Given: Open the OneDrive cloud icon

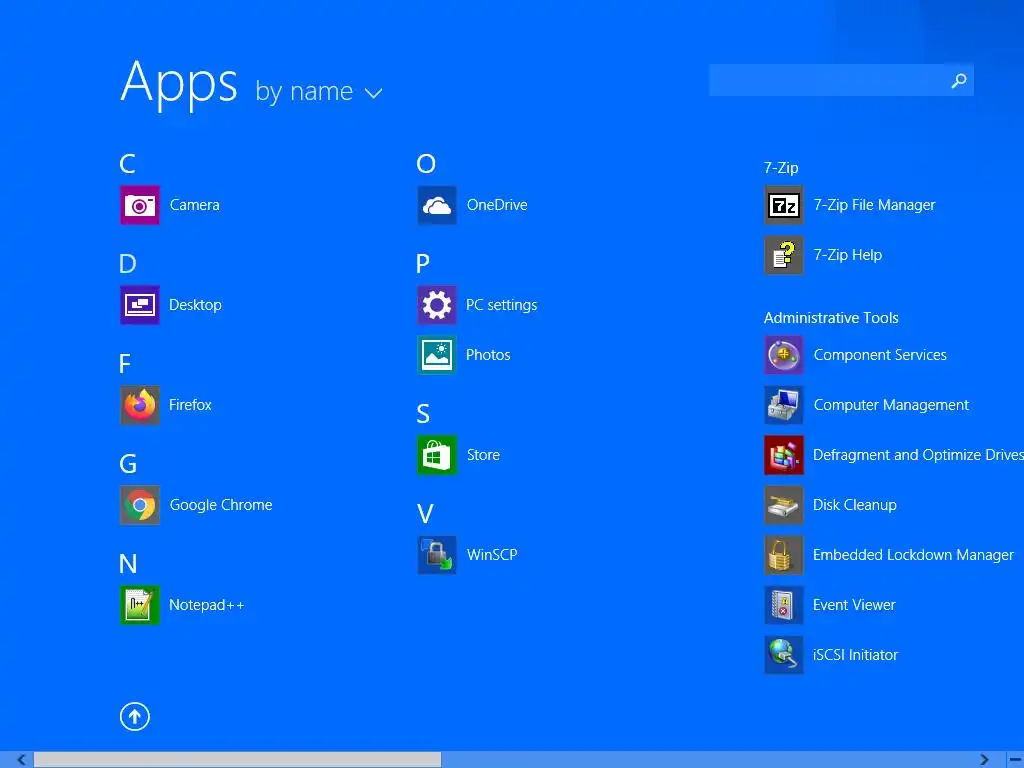Looking at the screenshot, I should 437,205.
